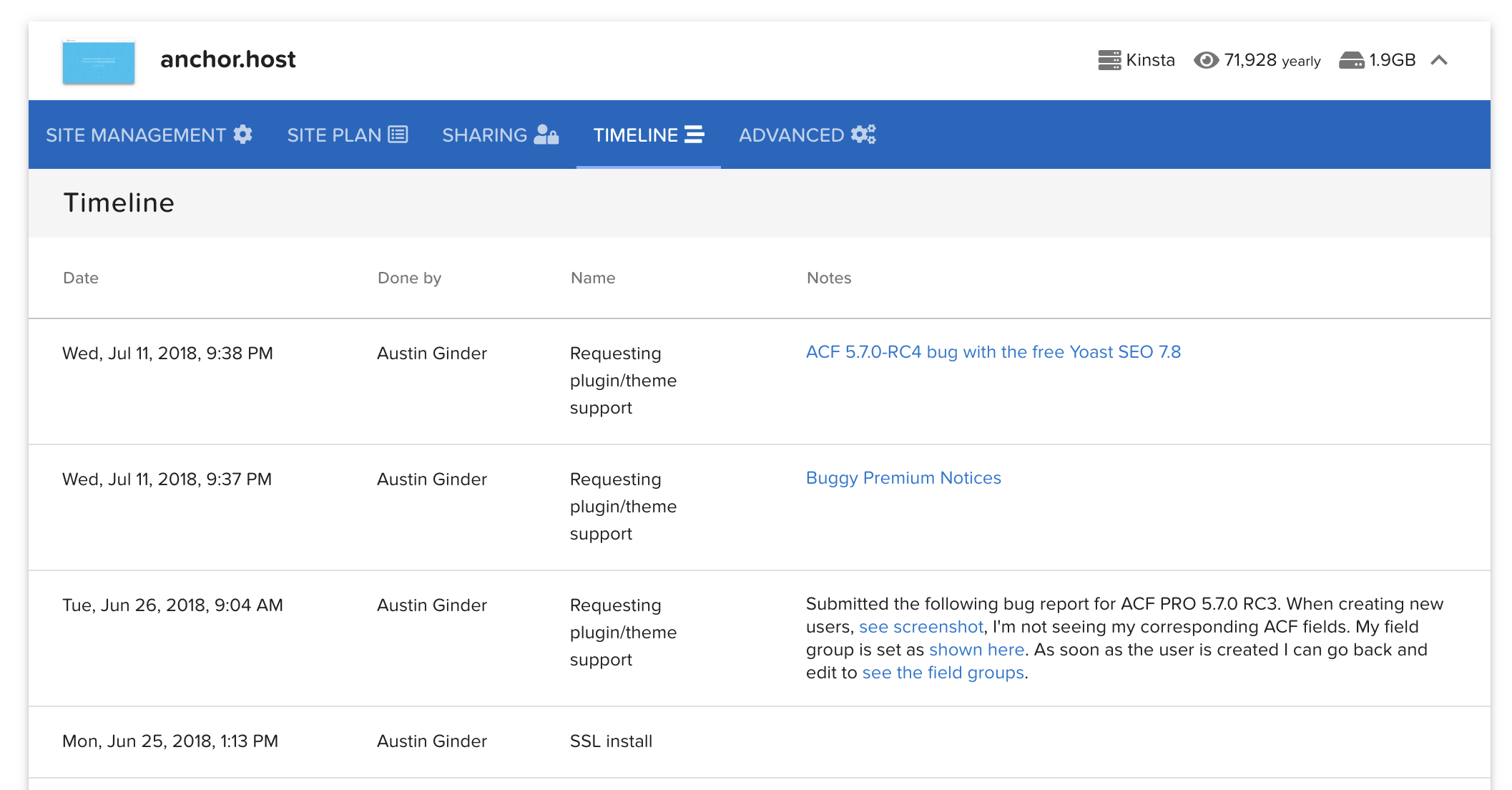Click the Name column header
The width and height of the screenshot is (1512, 790).
pyautogui.click(x=593, y=278)
